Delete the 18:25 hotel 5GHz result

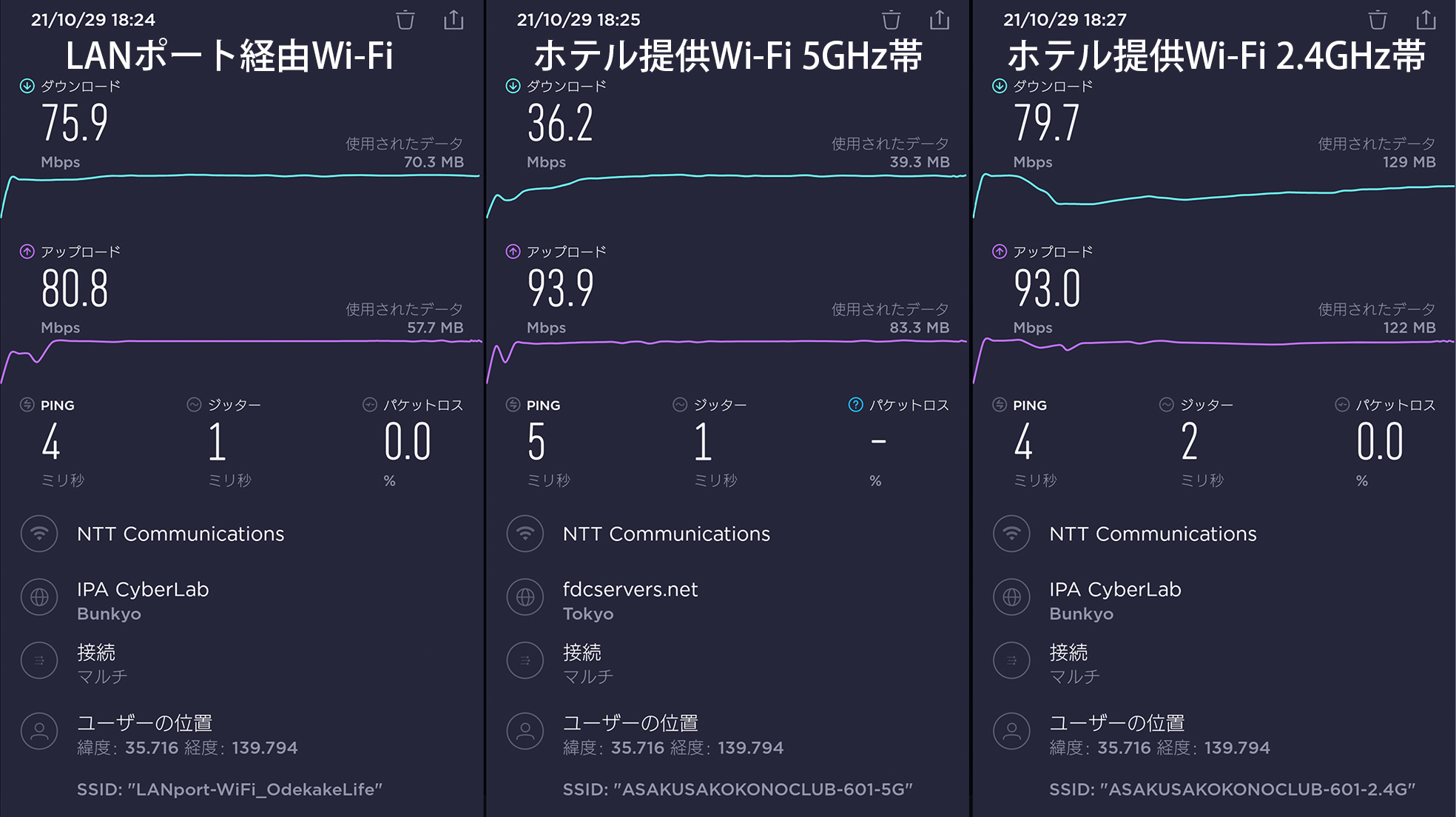(x=892, y=20)
